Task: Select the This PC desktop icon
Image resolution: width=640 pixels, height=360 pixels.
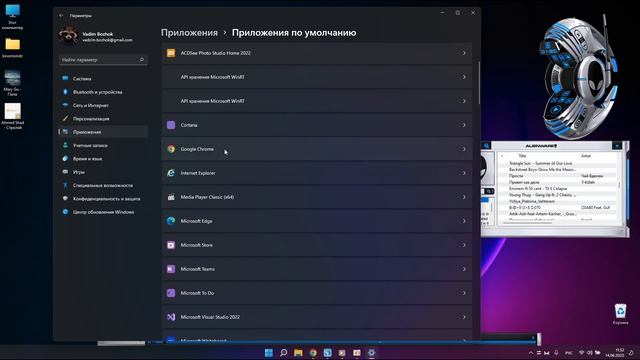Action: point(12,17)
